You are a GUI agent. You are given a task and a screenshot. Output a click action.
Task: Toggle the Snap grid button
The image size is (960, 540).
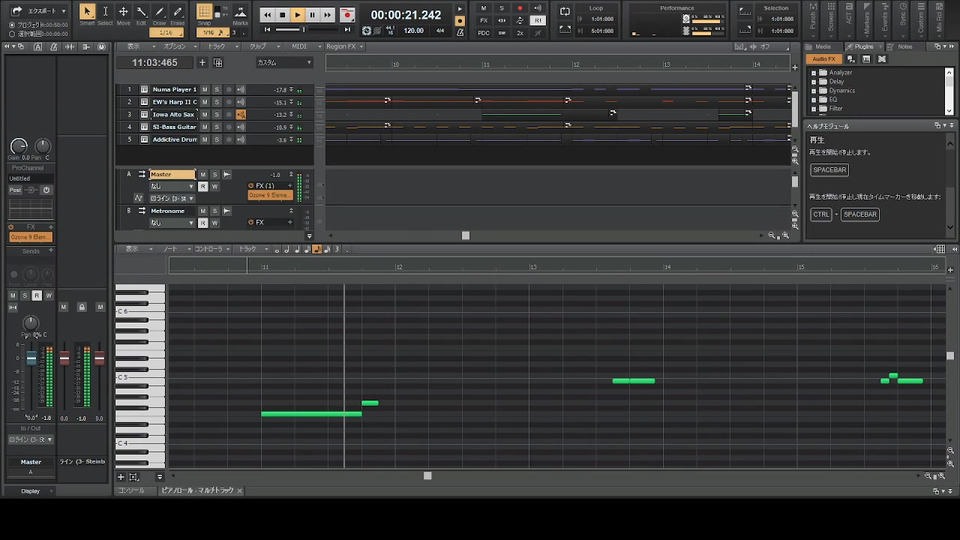(205, 13)
